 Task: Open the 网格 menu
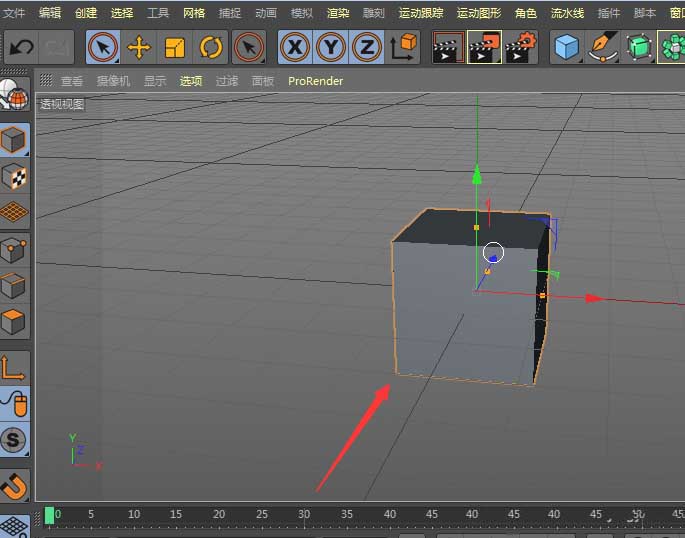point(194,13)
